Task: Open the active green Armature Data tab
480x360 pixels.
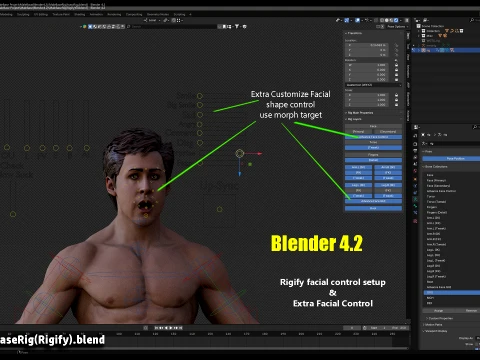Action: tap(415, 199)
